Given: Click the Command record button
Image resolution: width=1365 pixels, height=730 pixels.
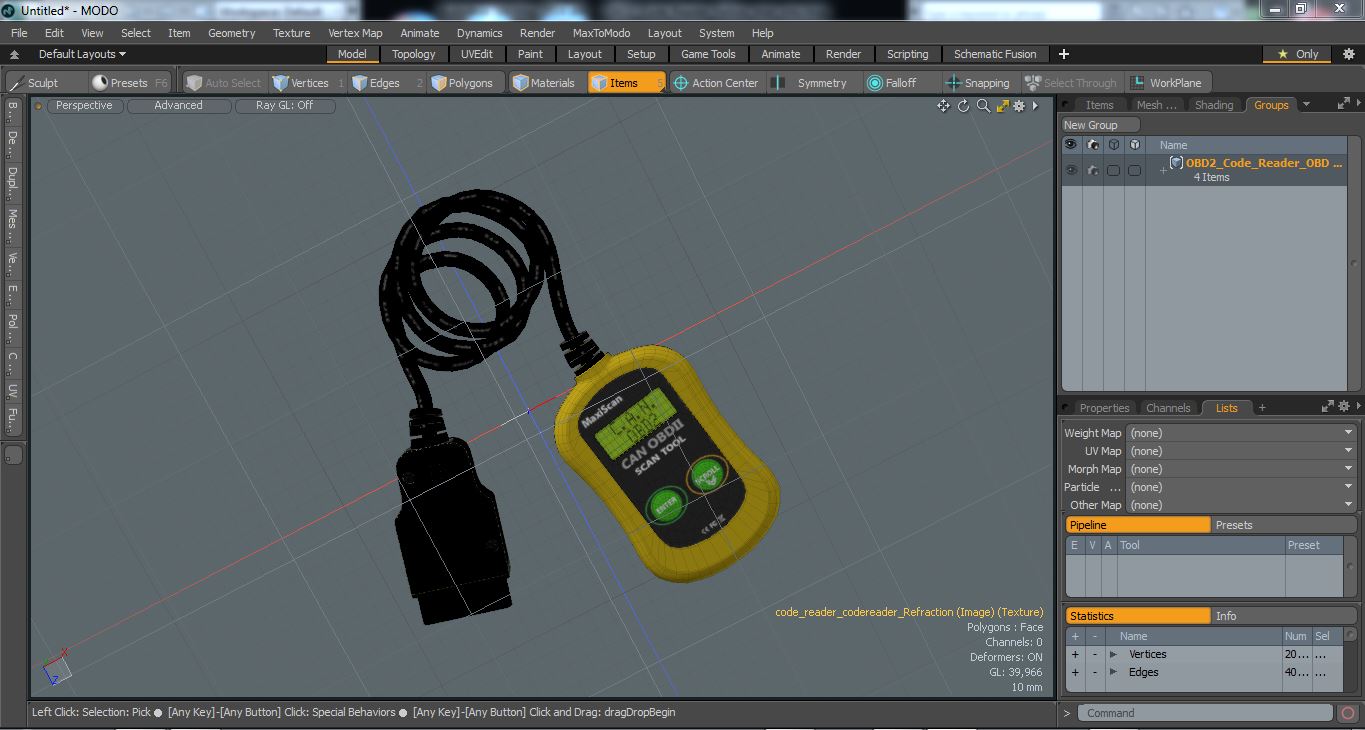Looking at the screenshot, I should (1348, 713).
